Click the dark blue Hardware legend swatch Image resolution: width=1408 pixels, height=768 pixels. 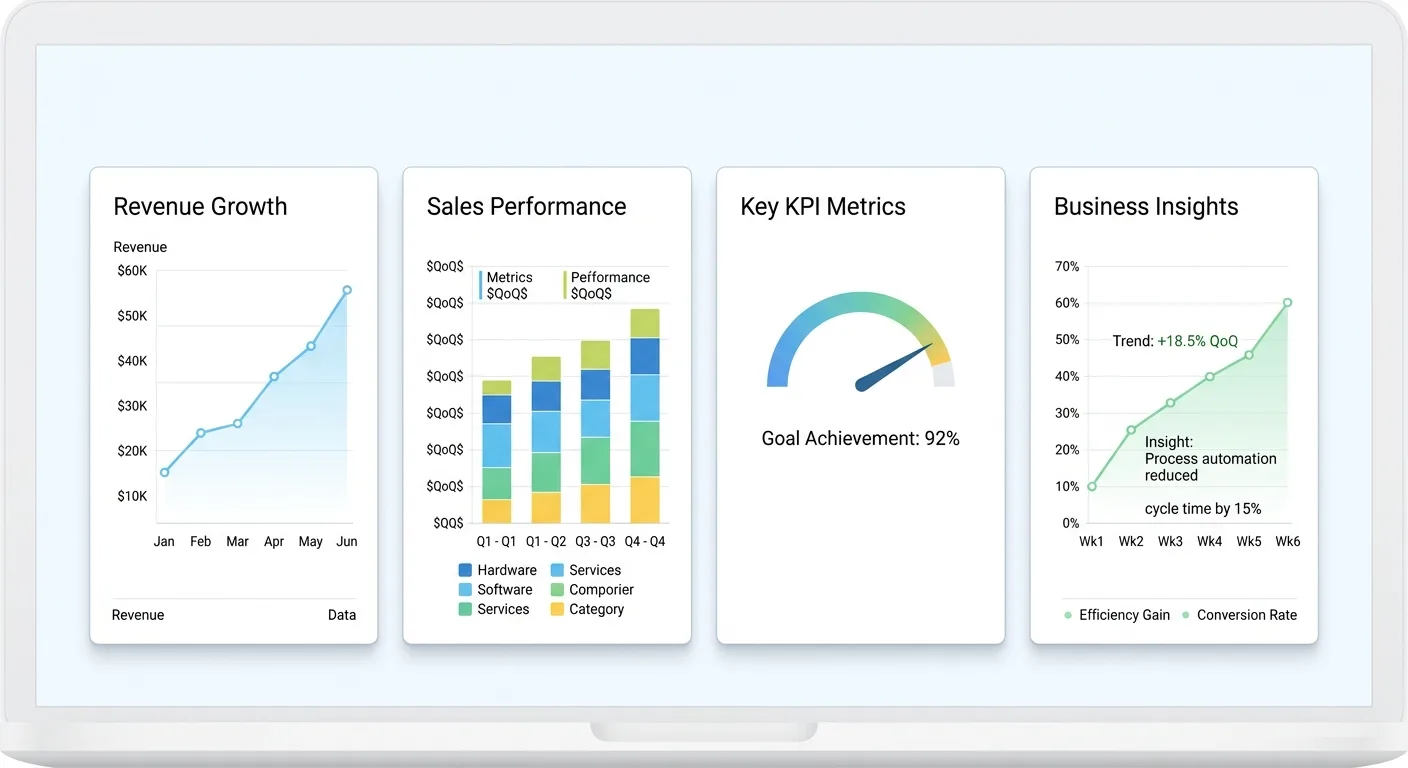pyautogui.click(x=465, y=570)
